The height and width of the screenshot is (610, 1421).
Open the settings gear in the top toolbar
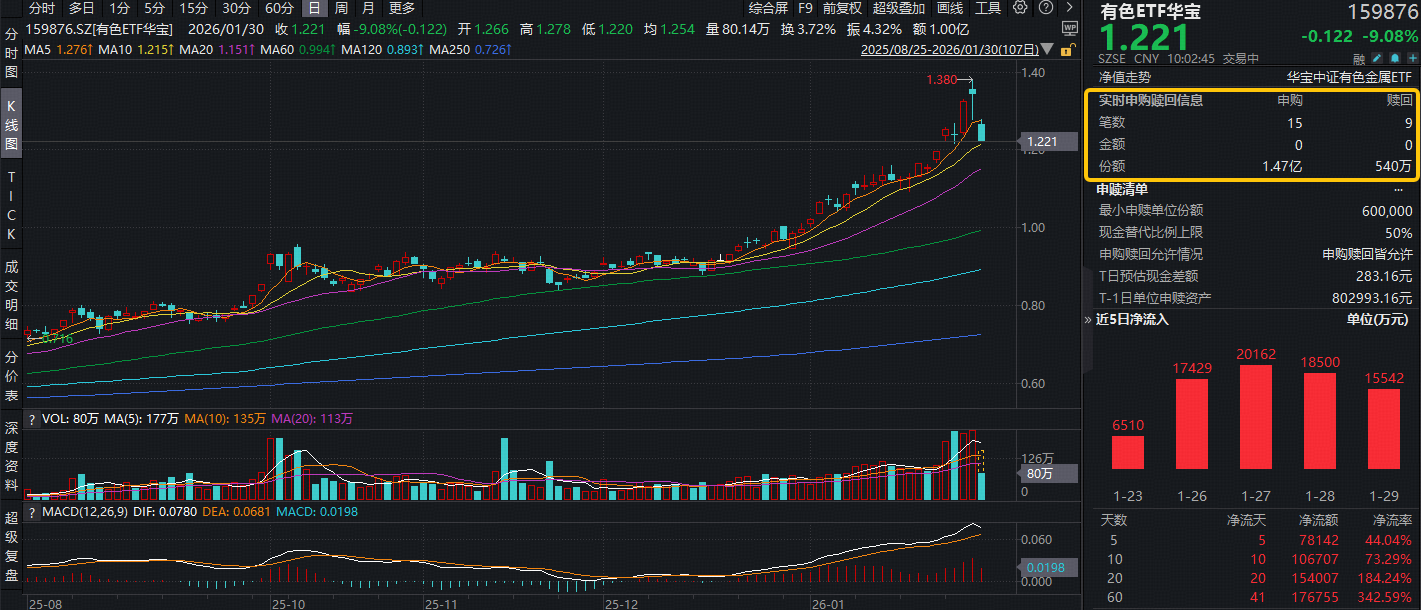(x=1020, y=8)
